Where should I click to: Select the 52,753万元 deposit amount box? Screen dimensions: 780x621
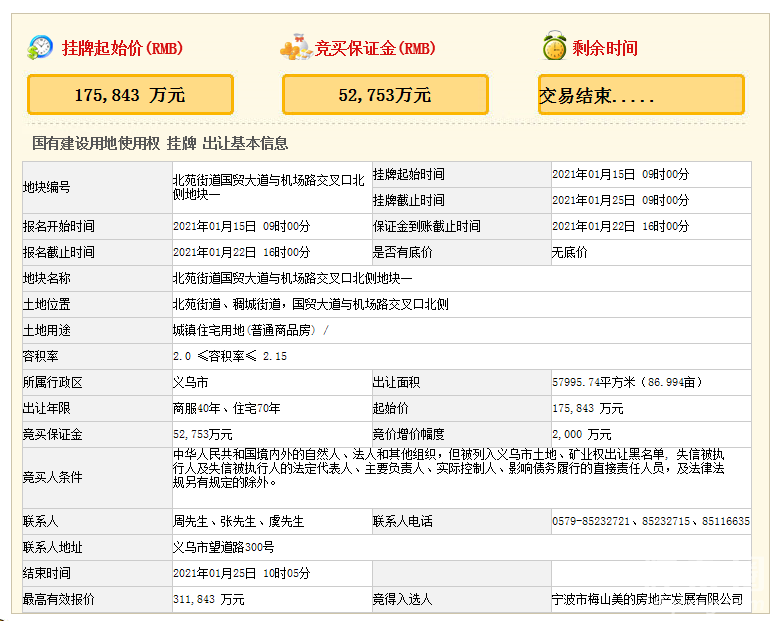click(385, 95)
